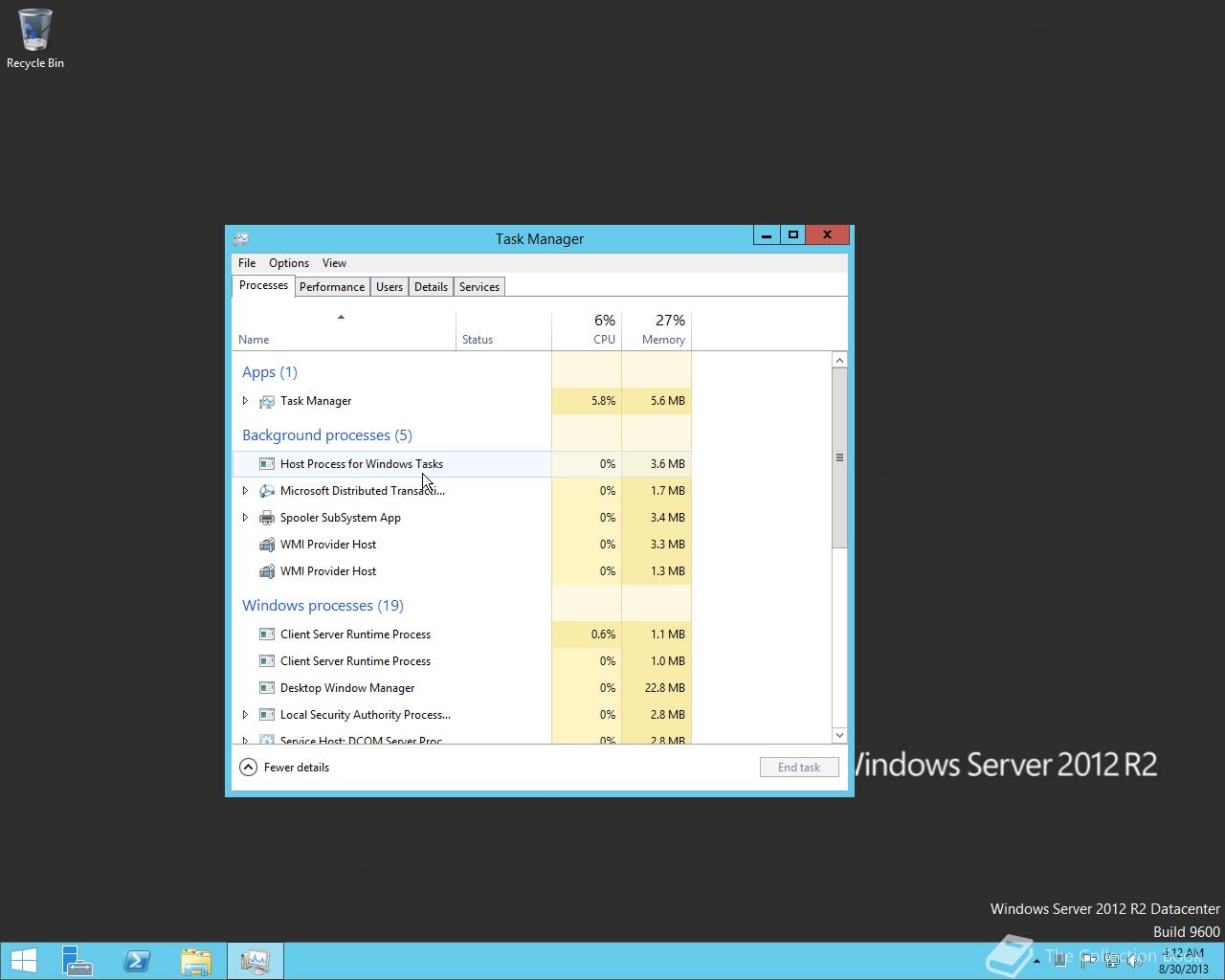Open Server Manager from the taskbar

tap(77, 961)
